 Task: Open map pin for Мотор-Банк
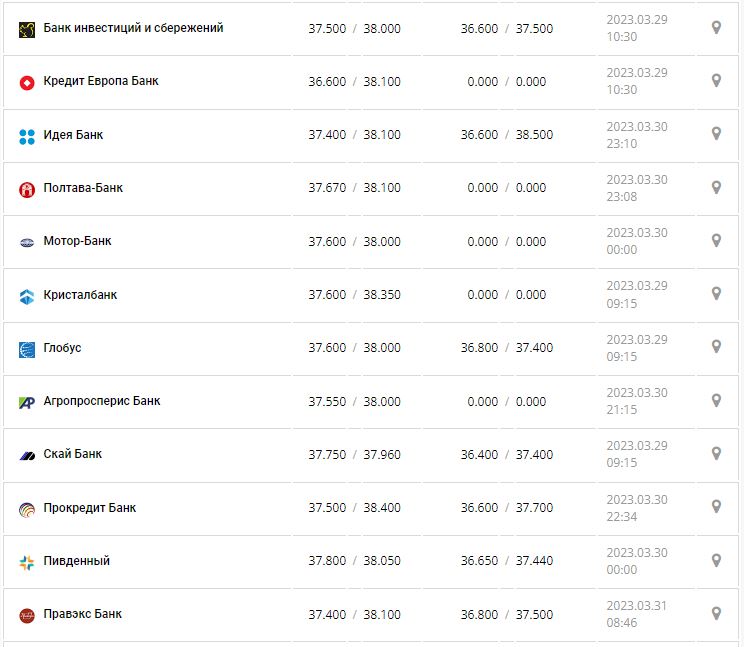click(x=716, y=240)
